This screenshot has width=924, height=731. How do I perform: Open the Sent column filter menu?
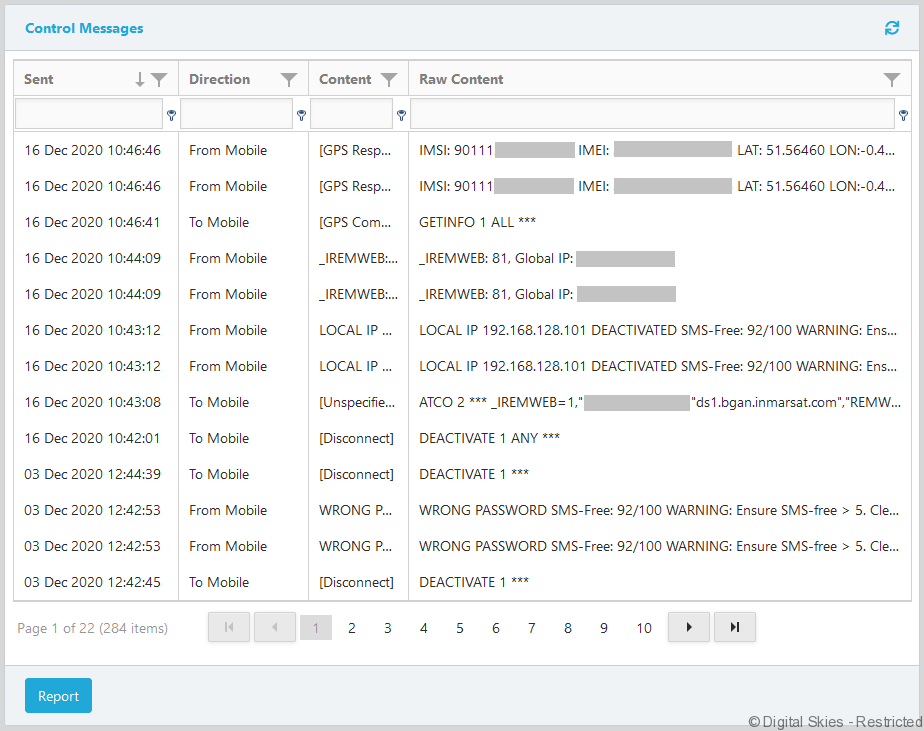coord(159,80)
